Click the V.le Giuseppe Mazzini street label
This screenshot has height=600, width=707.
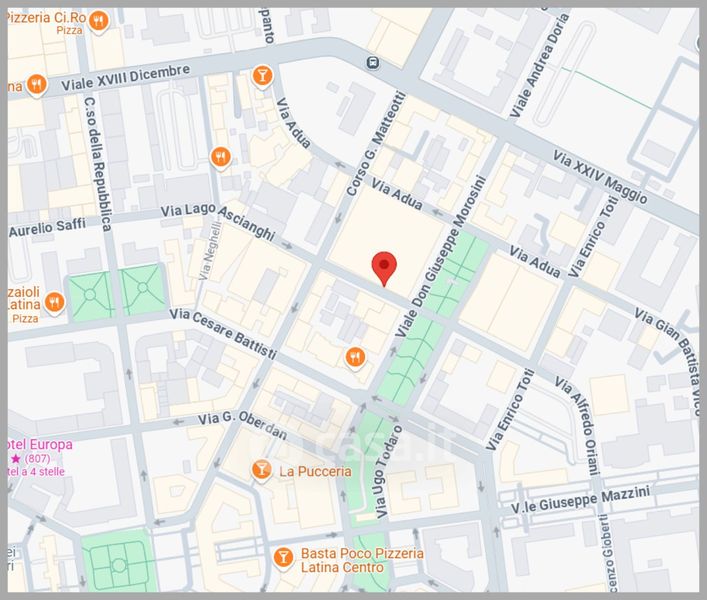(x=580, y=497)
